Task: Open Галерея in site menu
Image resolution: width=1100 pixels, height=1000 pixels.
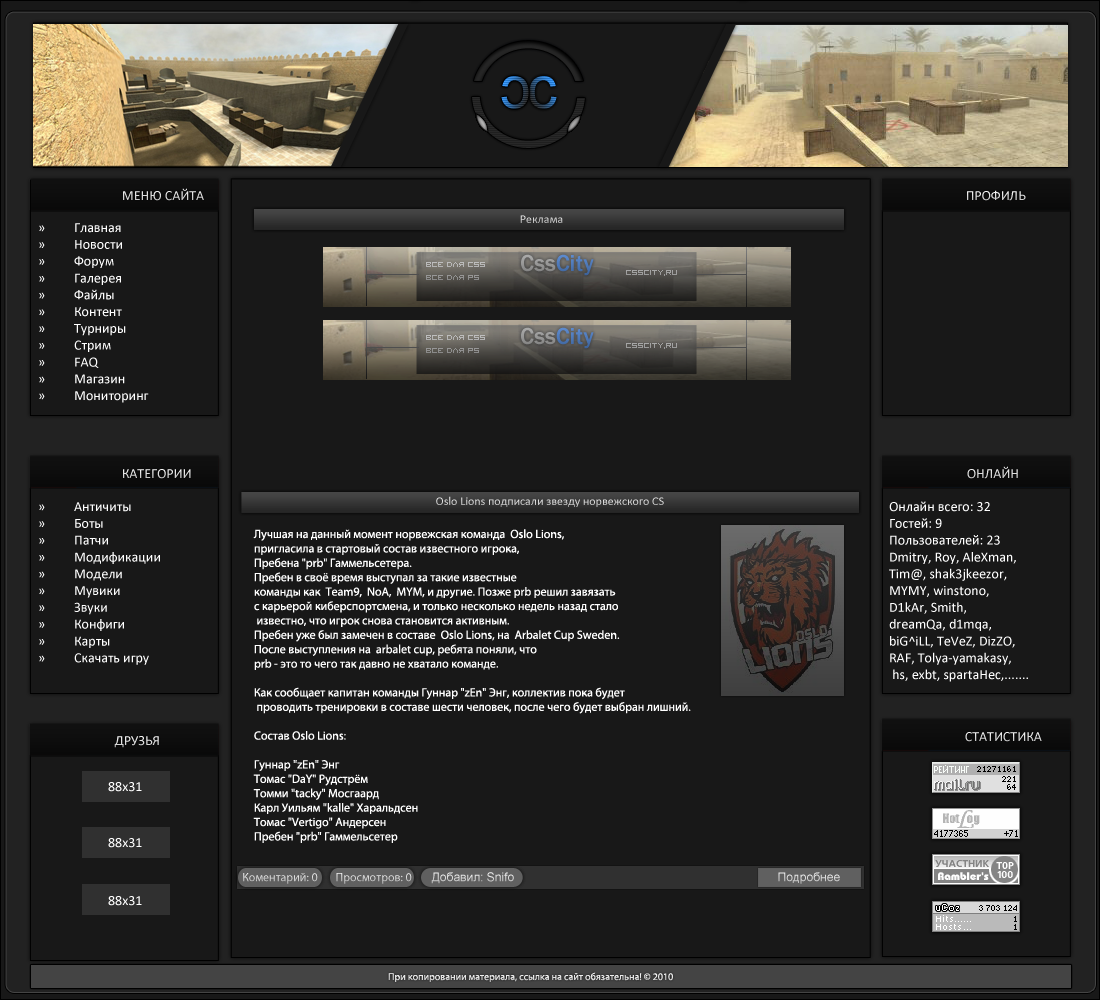Action: point(98,279)
